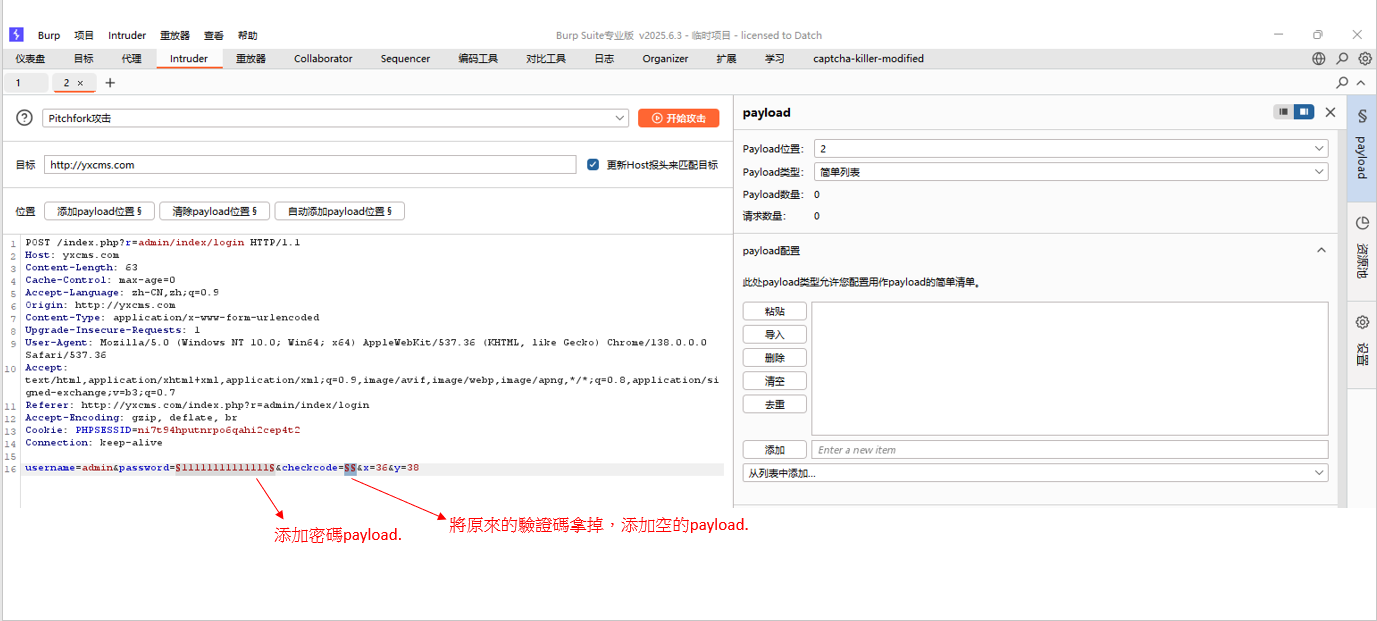The width and height of the screenshot is (1377, 621).
Task: Open the 项目 menu
Action: point(84,35)
